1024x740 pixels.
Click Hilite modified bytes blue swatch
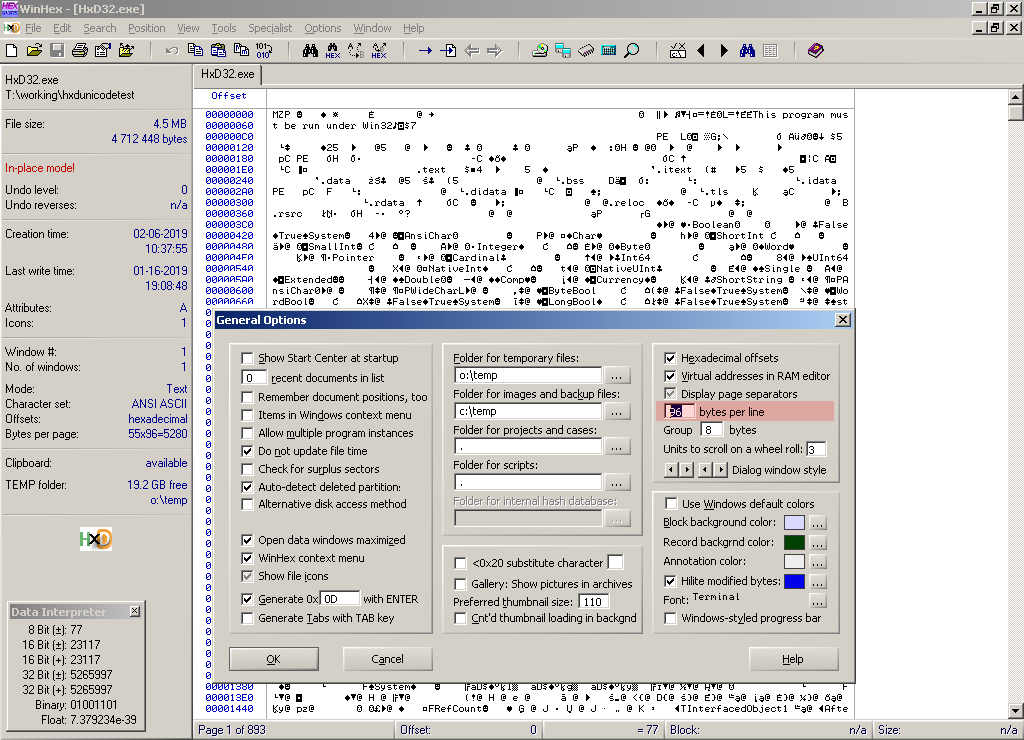point(794,581)
